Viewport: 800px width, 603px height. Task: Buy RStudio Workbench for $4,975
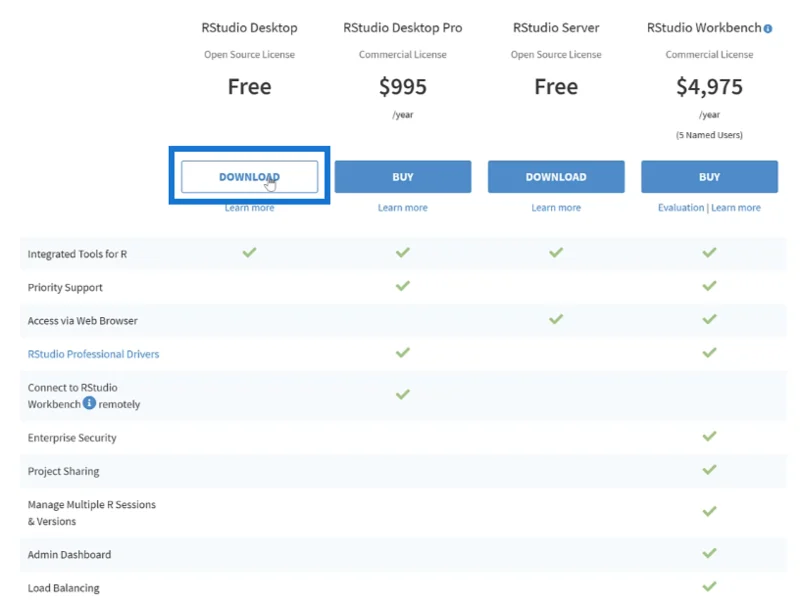coord(709,177)
